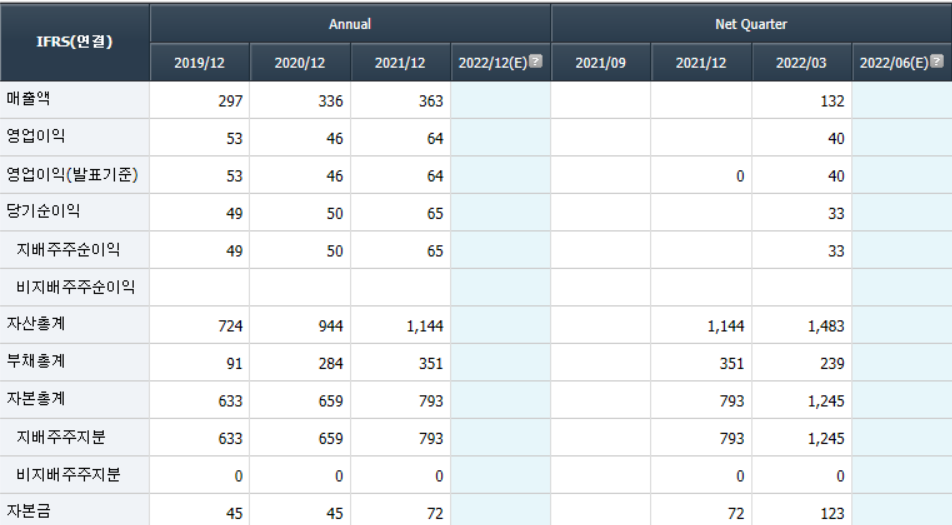Click 자본금 value 123 for 2022/03
The height and width of the screenshot is (525, 952).
coord(832,513)
